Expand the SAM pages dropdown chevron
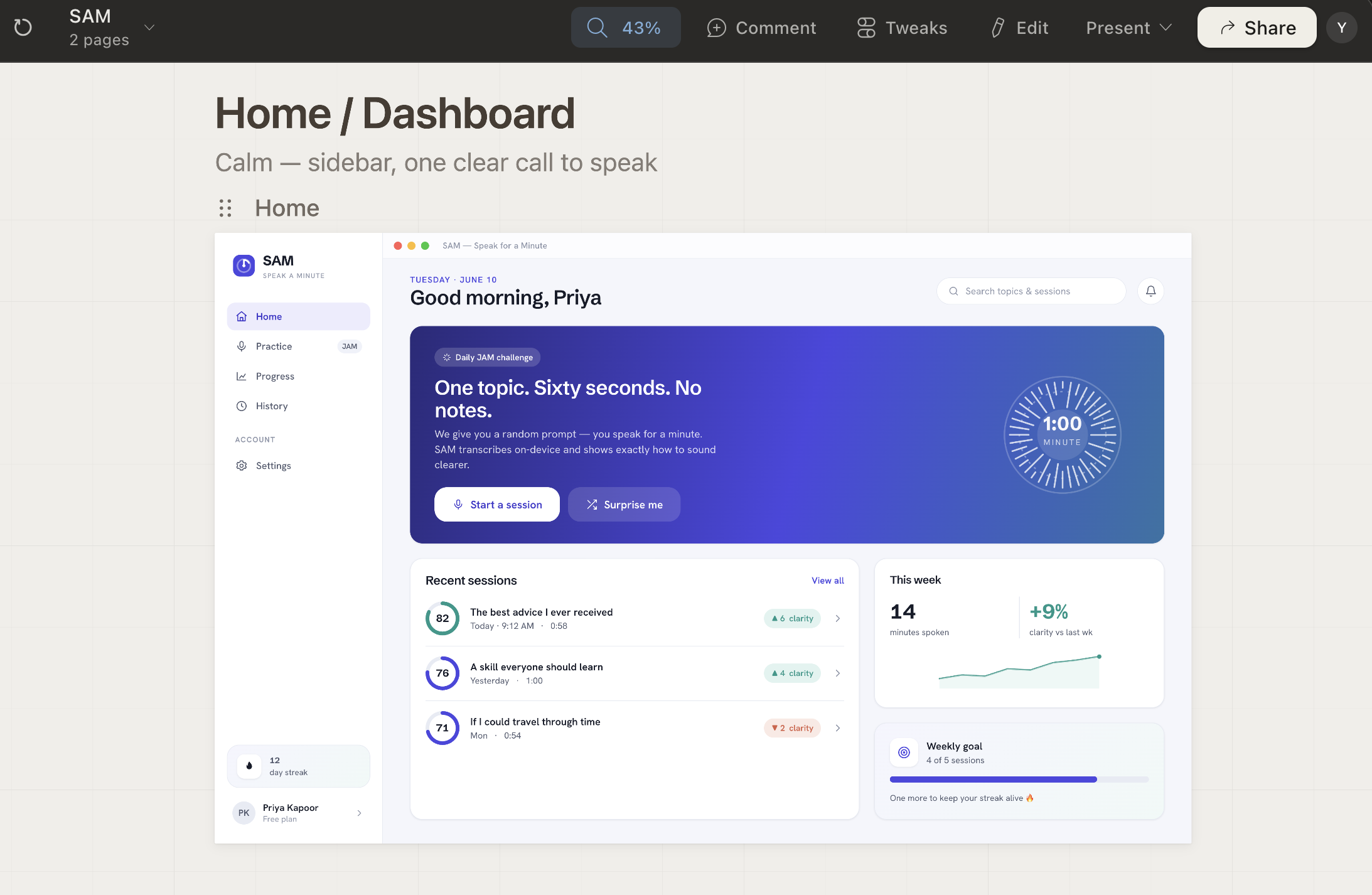 (x=149, y=28)
